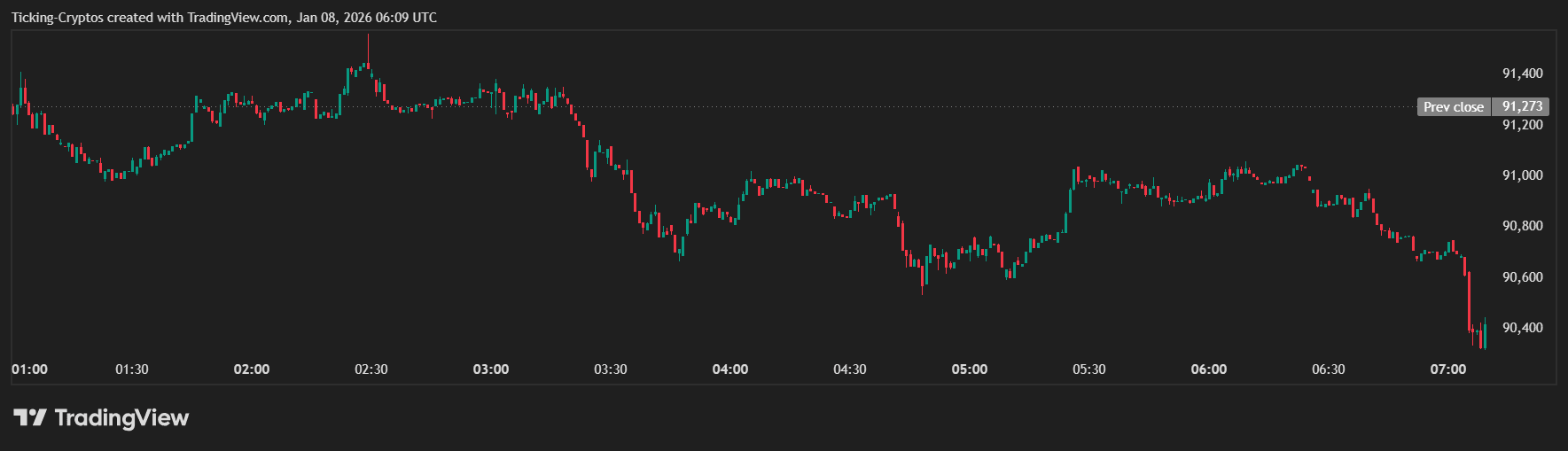The width and height of the screenshot is (1568, 451).
Task: Click the Ticking-Cryptos chart title text
Action: point(223,18)
